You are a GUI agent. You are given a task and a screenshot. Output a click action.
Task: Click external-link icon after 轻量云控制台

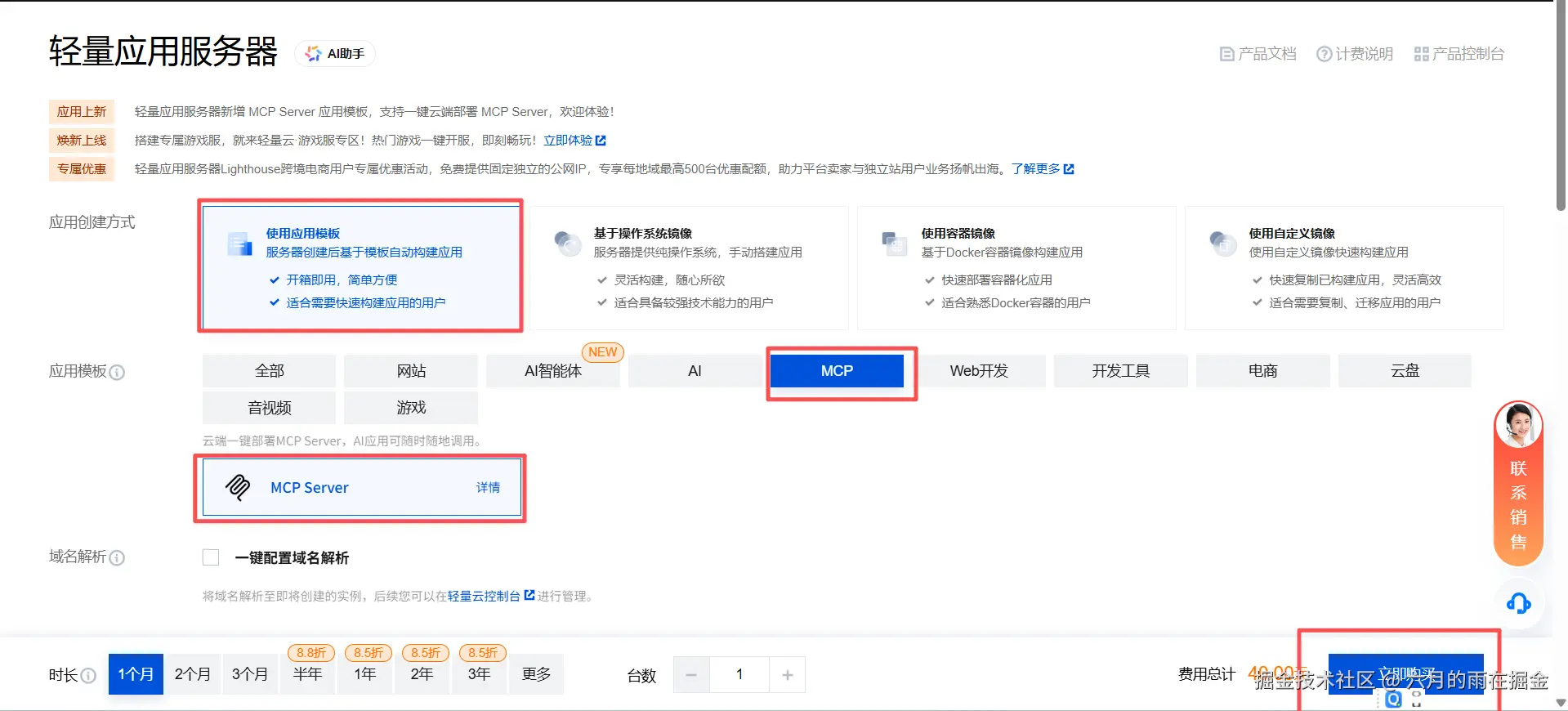tap(529, 595)
